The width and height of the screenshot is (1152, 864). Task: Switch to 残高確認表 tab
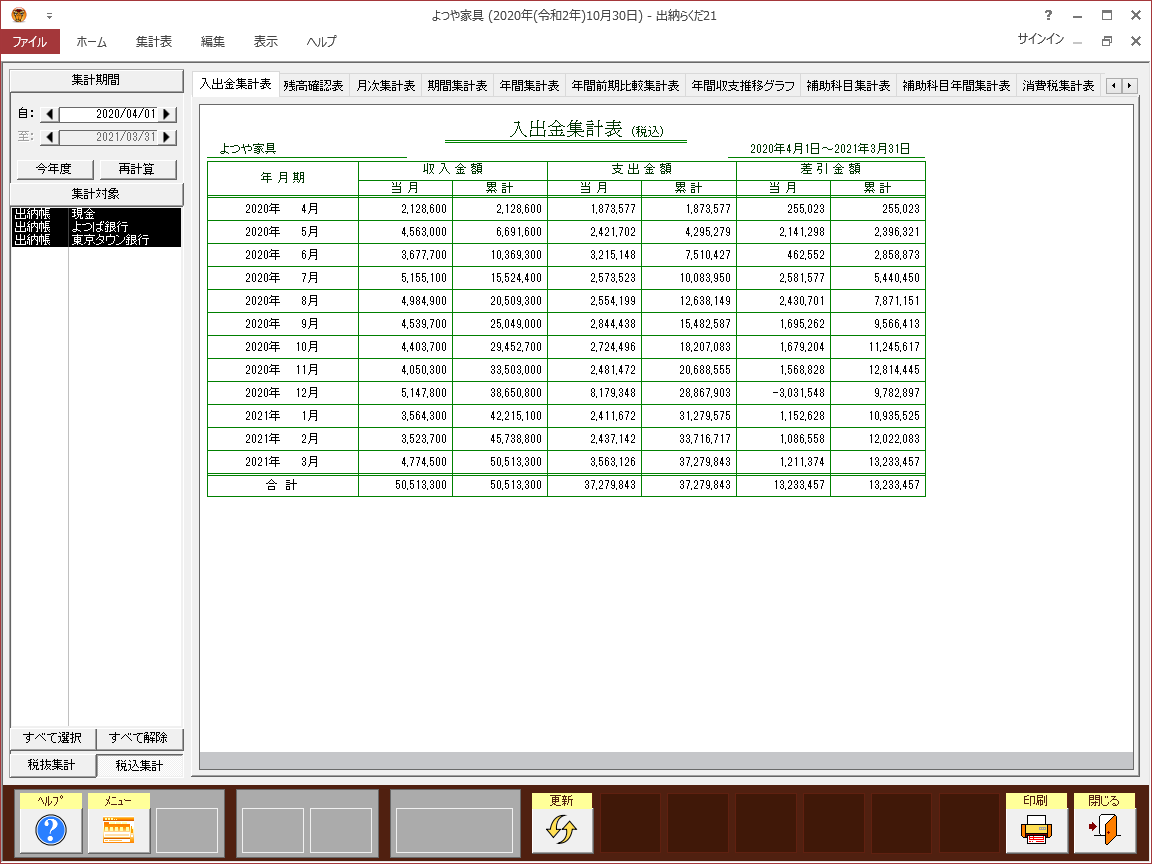pos(314,86)
